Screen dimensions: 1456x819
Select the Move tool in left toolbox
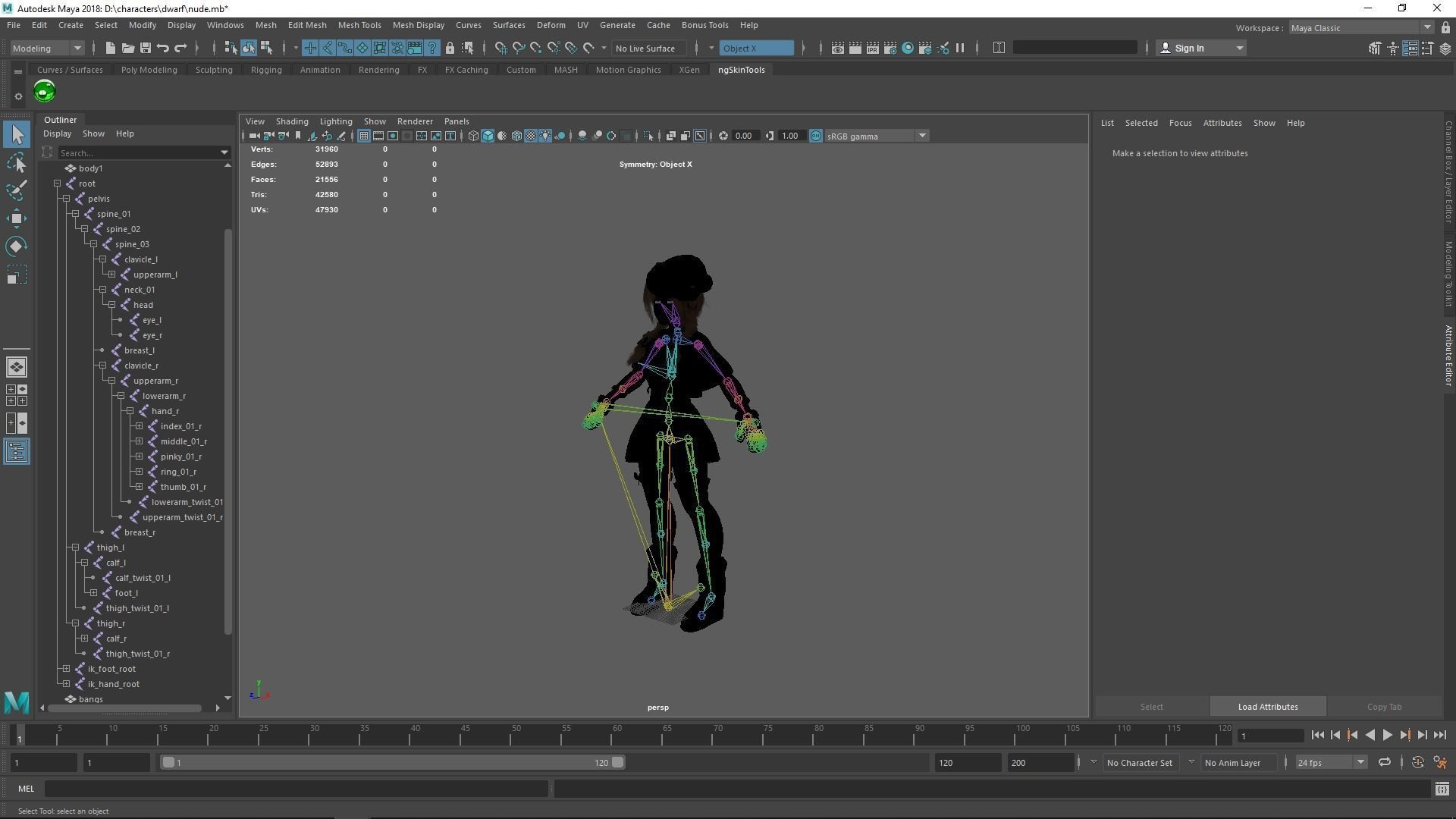click(16, 218)
